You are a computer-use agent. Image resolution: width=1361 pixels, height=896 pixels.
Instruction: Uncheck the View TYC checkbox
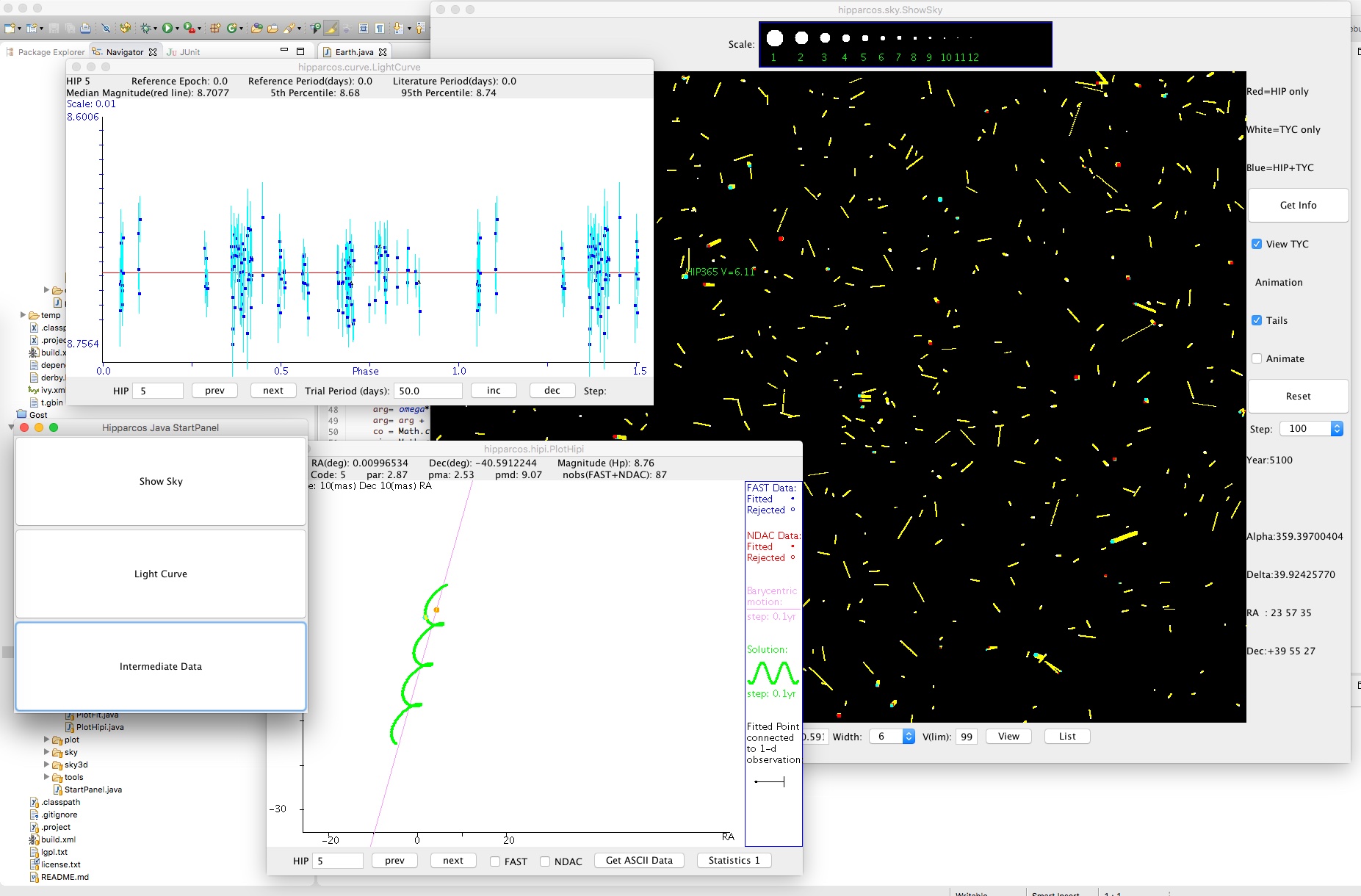[1257, 244]
